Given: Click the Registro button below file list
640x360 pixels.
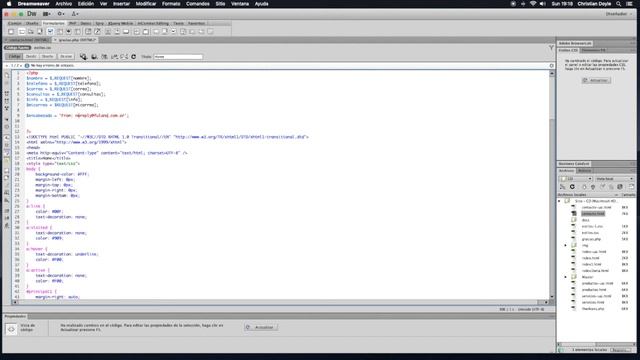Looking at the screenshot, I should coord(621,350).
